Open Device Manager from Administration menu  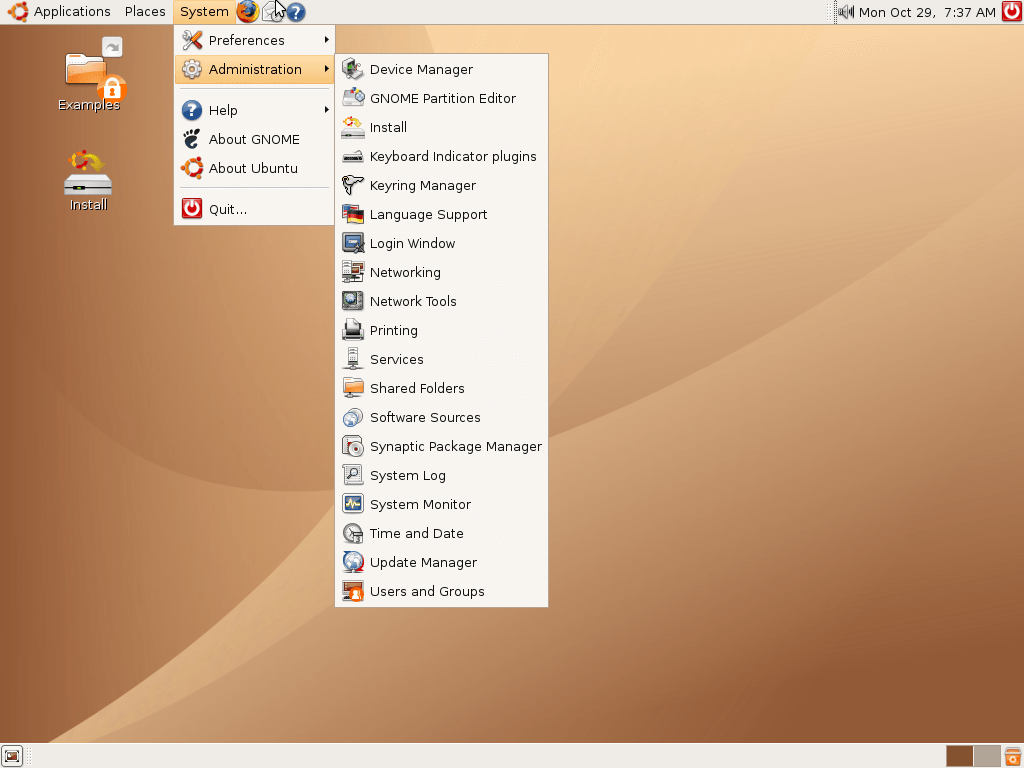click(x=441, y=69)
